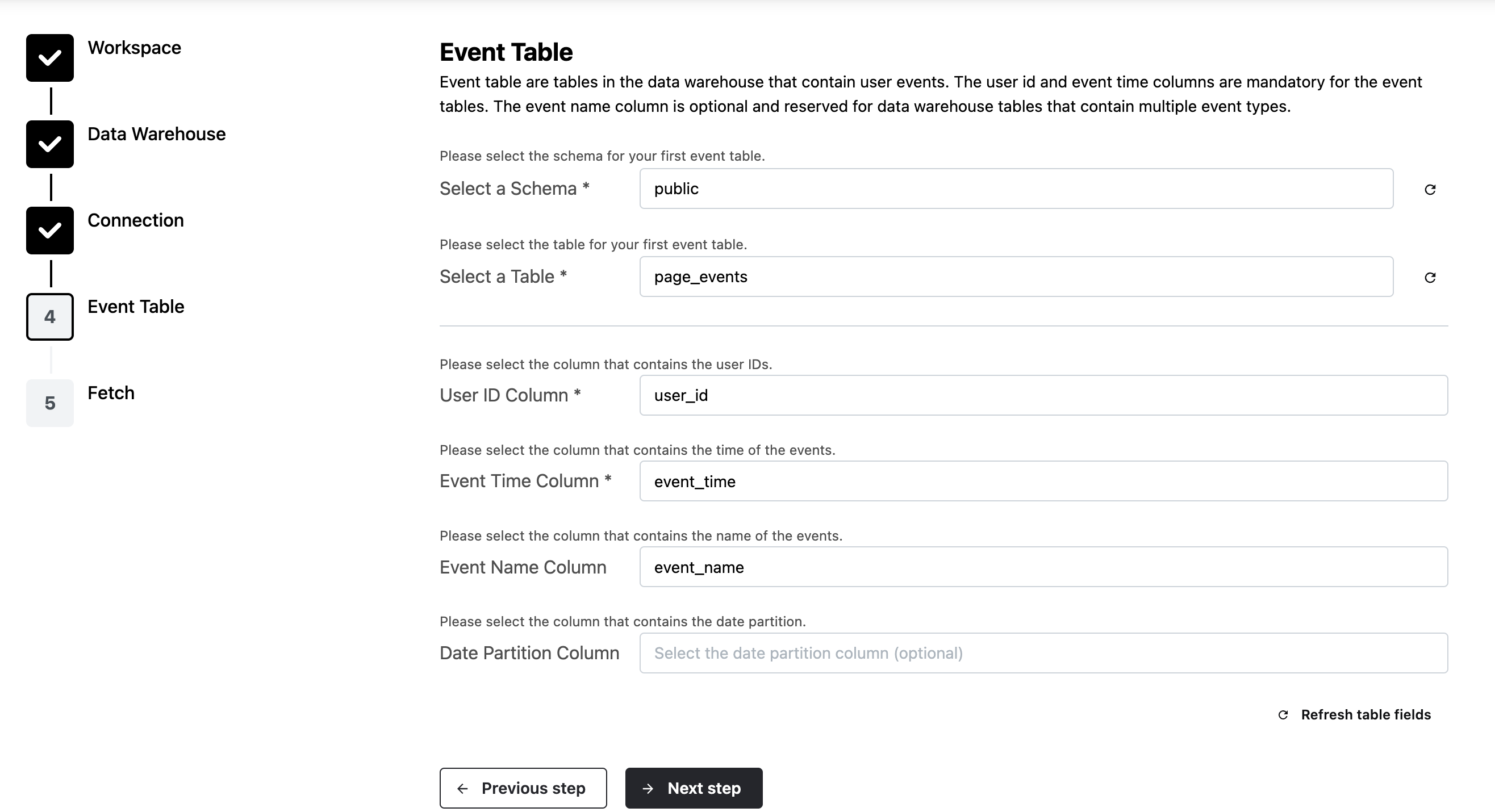The width and height of the screenshot is (1495, 812).
Task: Click the Refresh table fields circular icon
Action: 1283,715
